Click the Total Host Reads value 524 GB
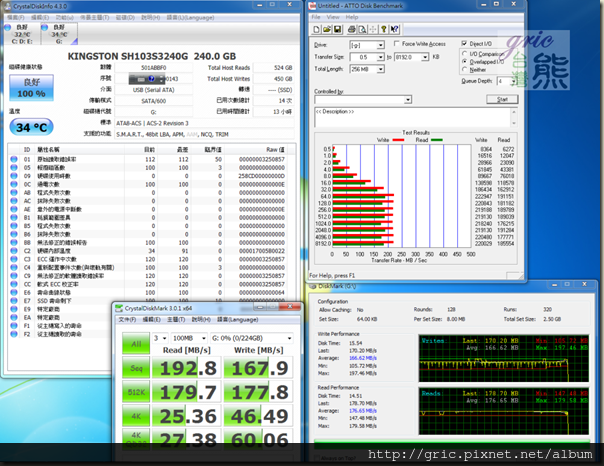This screenshot has width=604, height=466. [x=274, y=68]
